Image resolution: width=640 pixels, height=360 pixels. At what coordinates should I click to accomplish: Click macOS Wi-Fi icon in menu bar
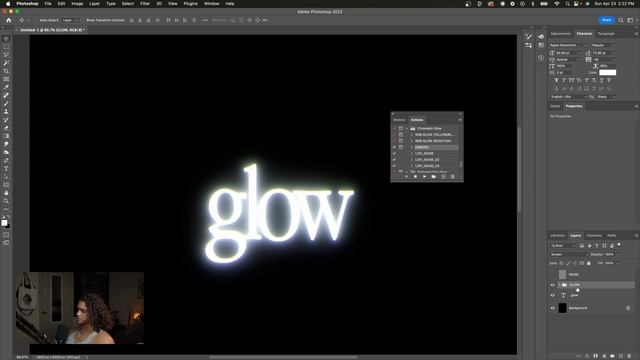[x=557, y=4]
